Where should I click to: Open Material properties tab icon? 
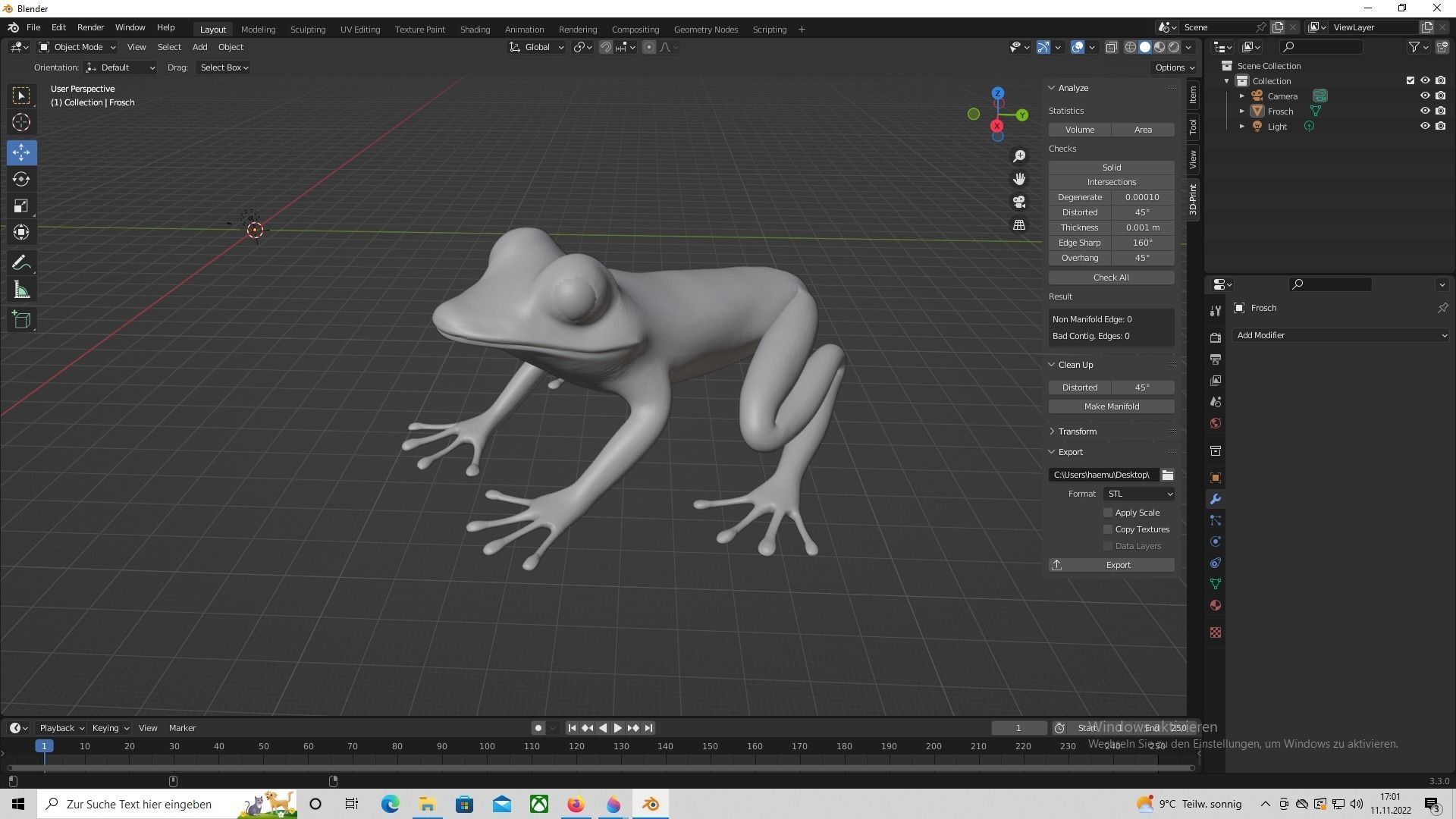pyautogui.click(x=1216, y=606)
